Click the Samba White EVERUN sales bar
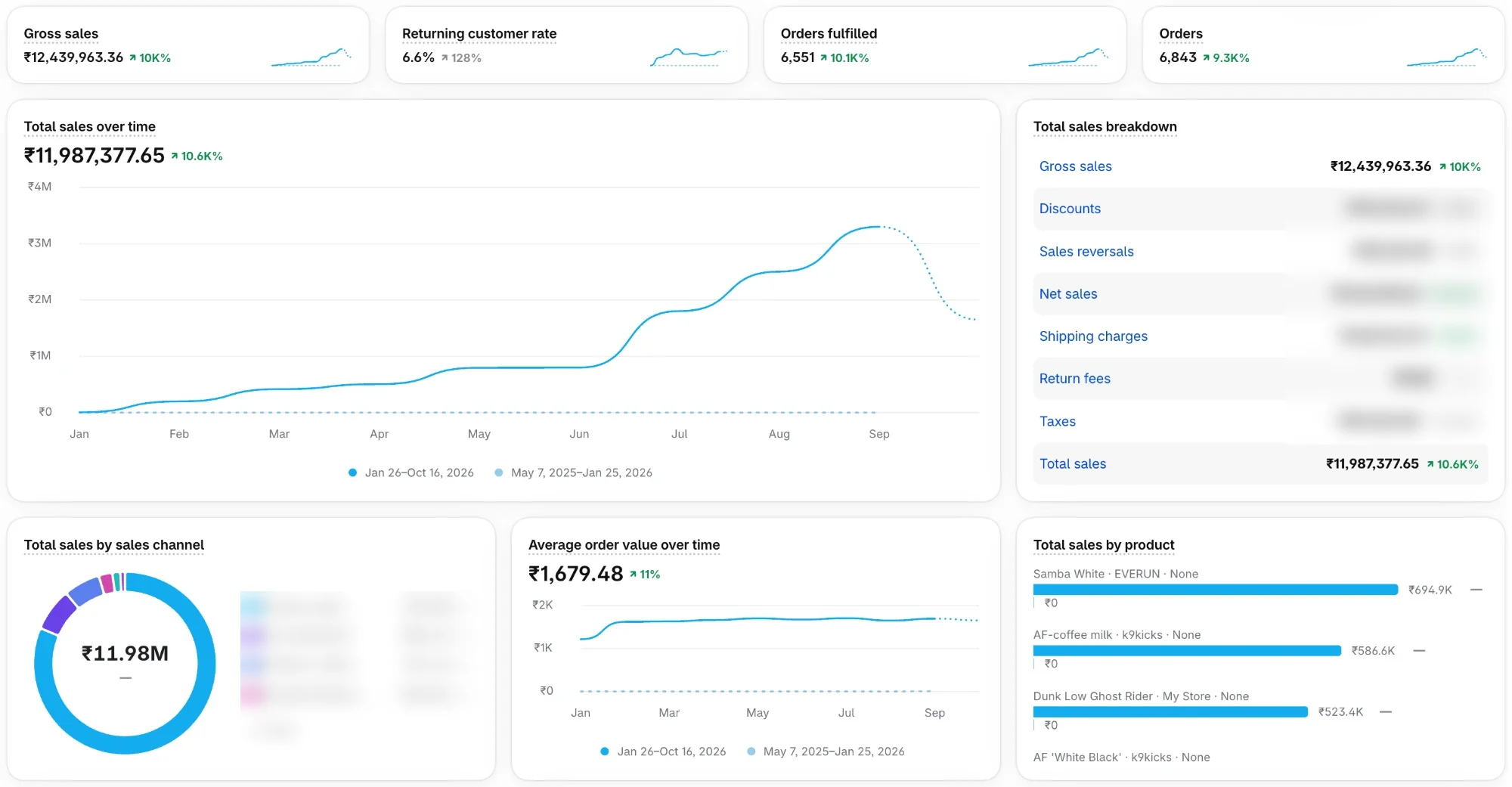The image size is (1512, 787). (1216, 590)
